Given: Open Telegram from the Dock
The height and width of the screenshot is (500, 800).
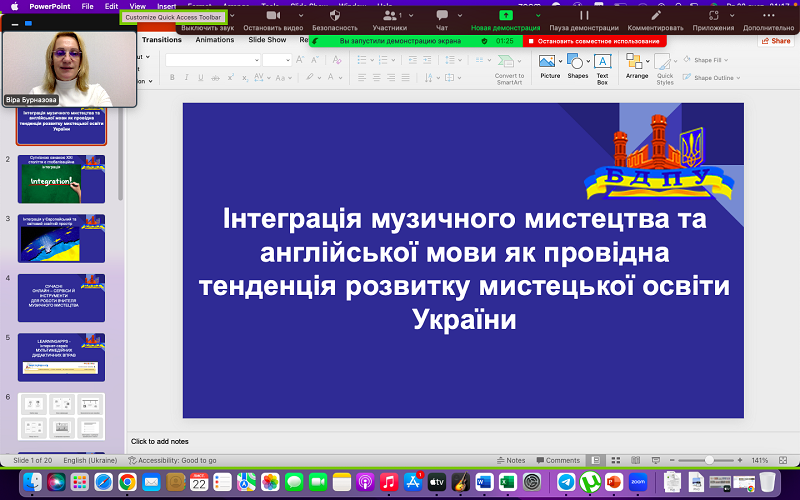Looking at the screenshot, I should tap(566, 482).
